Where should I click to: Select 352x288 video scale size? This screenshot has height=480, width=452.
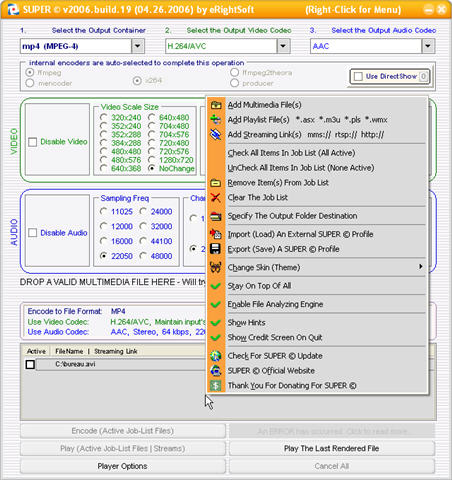tap(104, 134)
